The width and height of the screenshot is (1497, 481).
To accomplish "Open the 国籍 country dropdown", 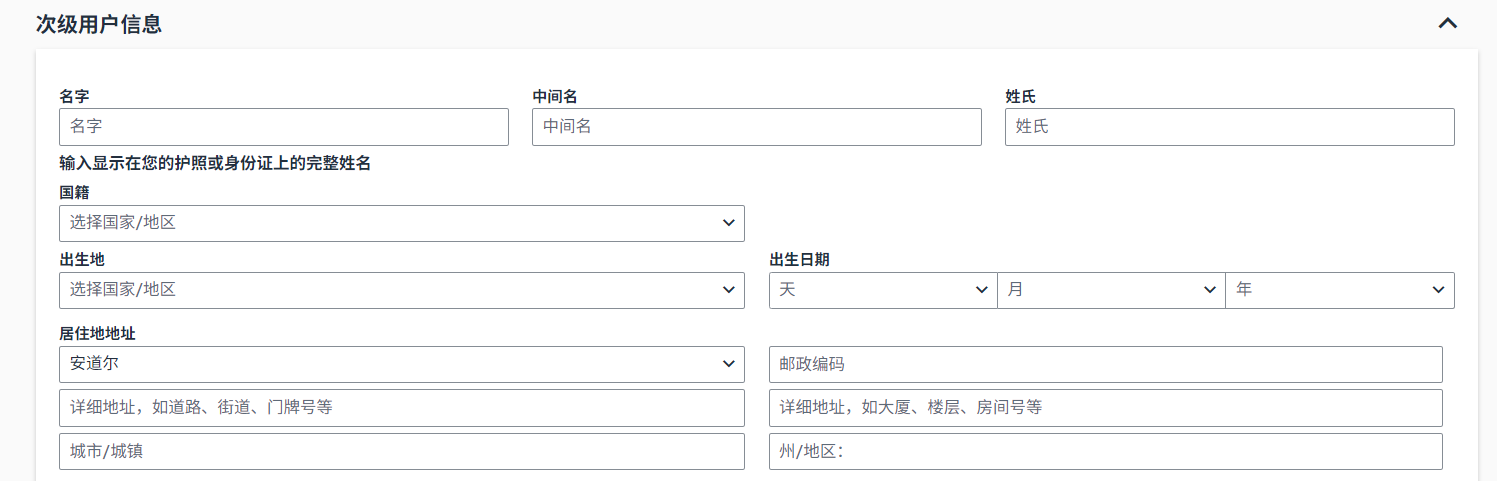I will click(x=402, y=223).
